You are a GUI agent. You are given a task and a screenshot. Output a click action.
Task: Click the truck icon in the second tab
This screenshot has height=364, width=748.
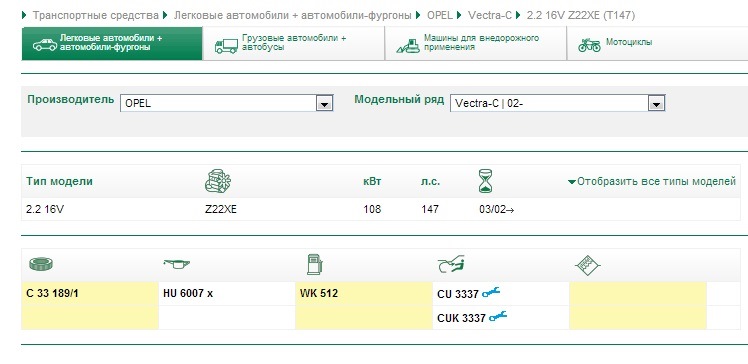pos(226,46)
